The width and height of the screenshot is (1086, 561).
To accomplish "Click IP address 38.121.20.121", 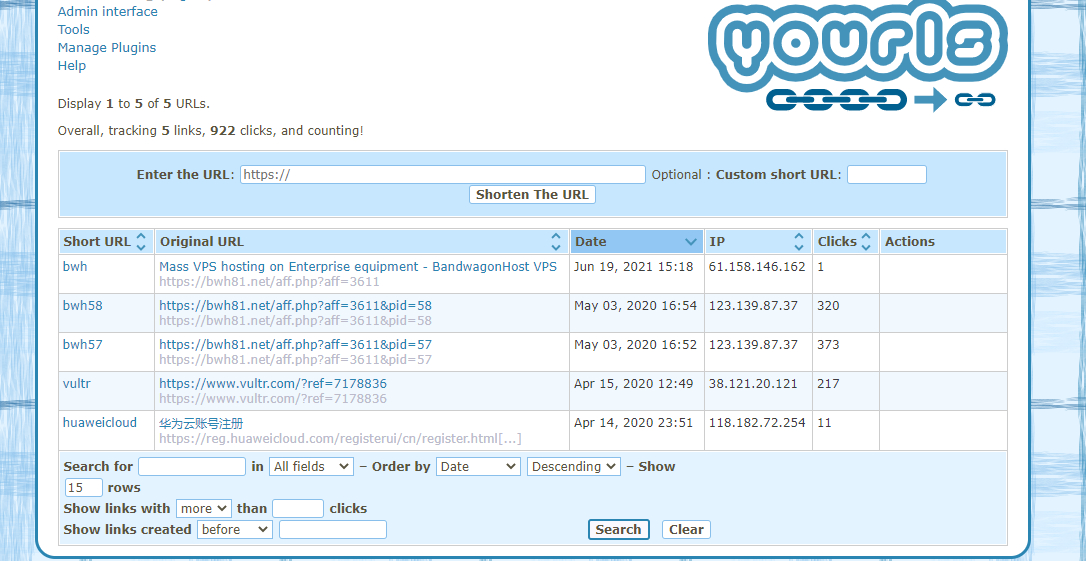I will point(753,383).
